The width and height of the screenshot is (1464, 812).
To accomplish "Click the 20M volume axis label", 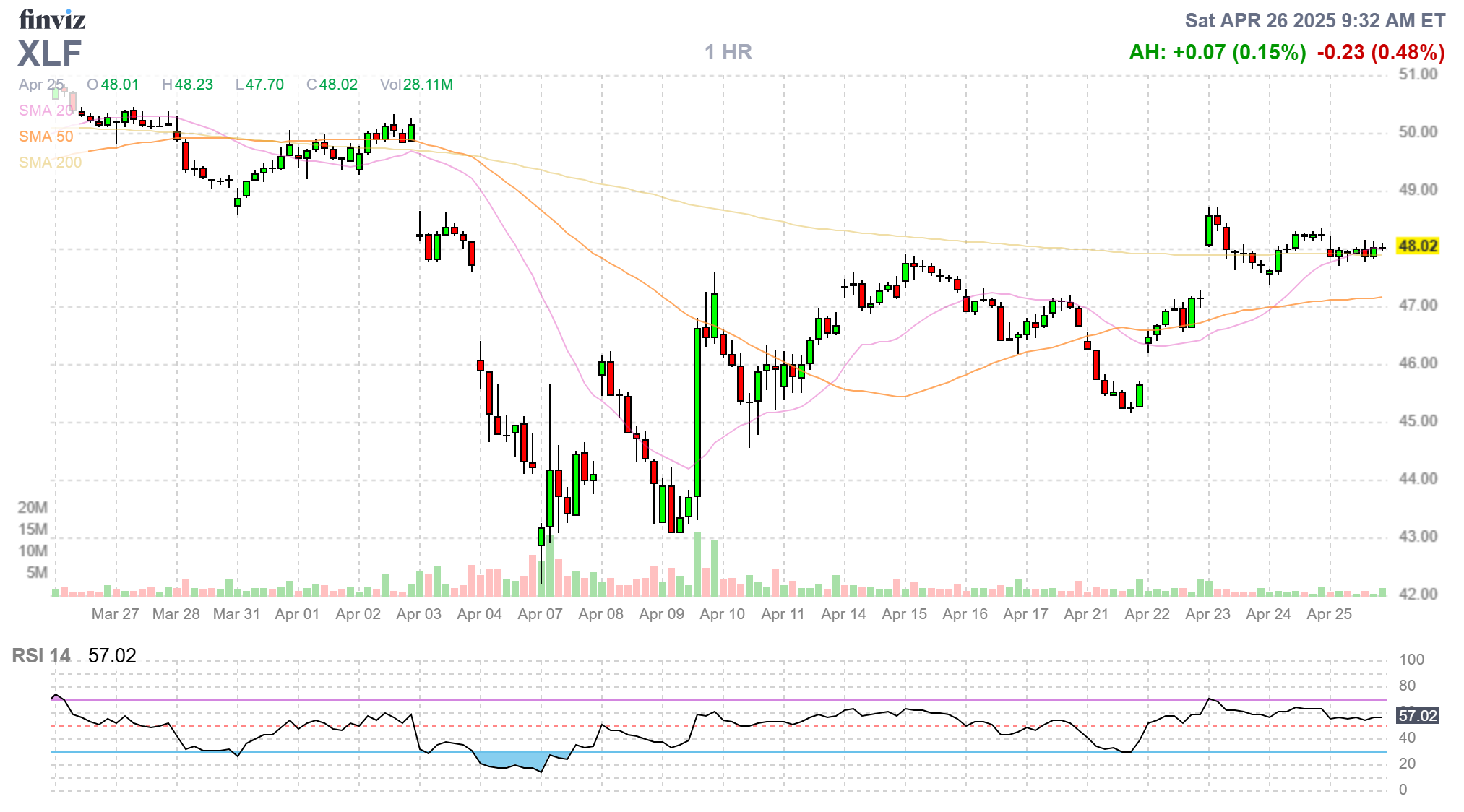I will (33, 507).
